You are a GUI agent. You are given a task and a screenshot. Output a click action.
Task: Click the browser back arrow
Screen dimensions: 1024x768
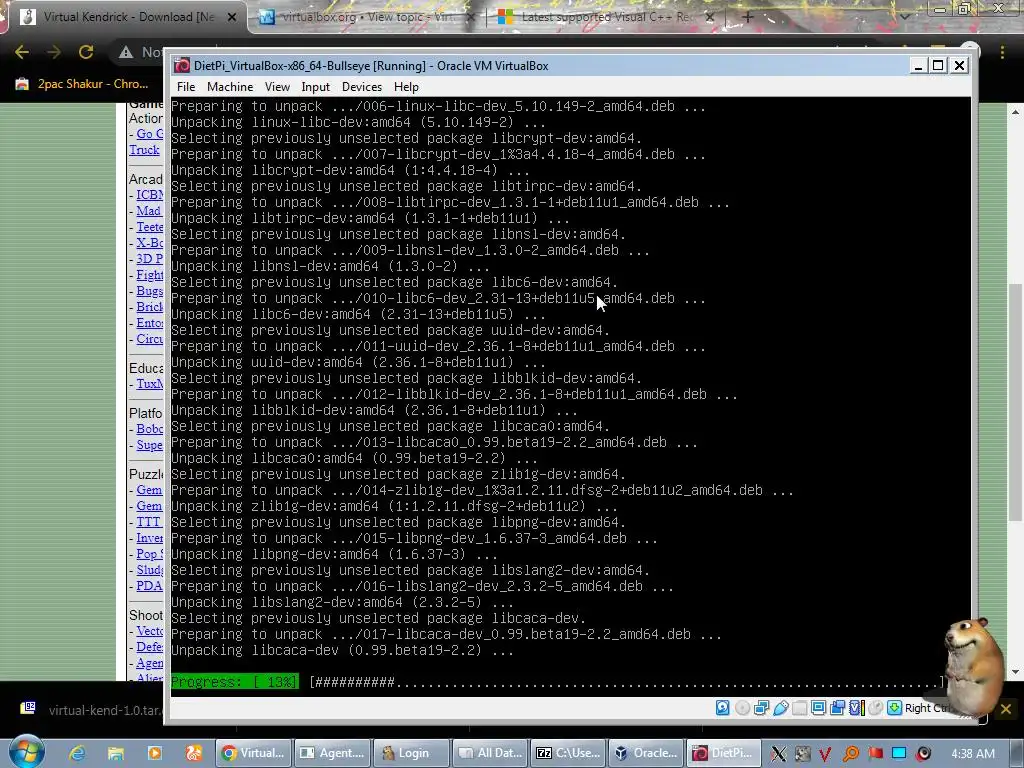(x=22, y=52)
